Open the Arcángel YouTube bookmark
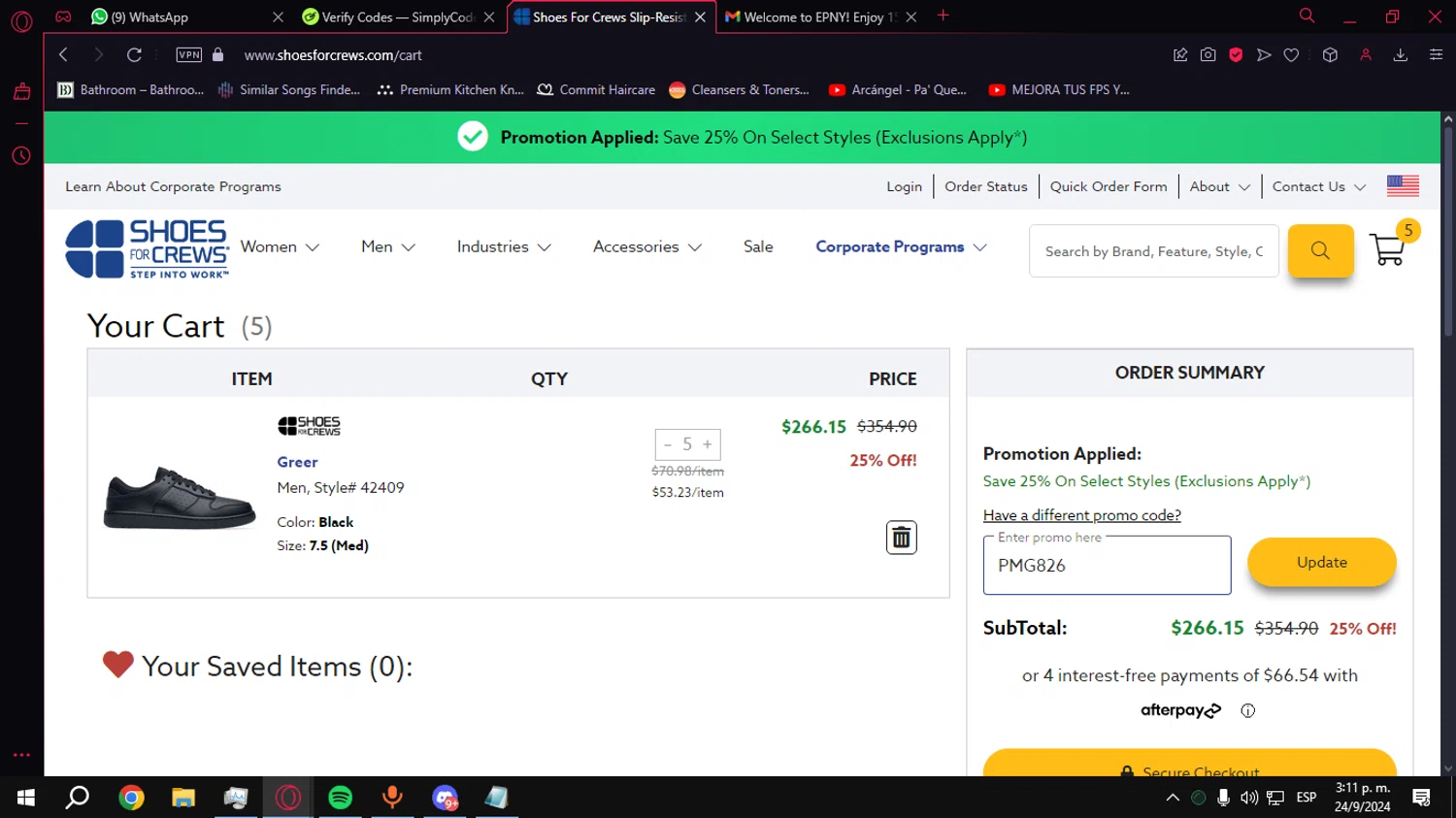 [898, 89]
